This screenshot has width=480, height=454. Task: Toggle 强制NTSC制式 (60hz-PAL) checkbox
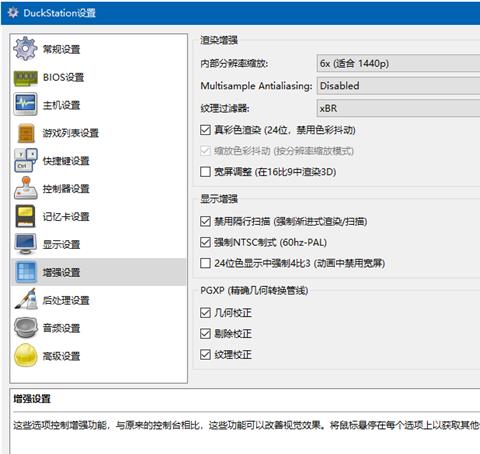click(205, 242)
